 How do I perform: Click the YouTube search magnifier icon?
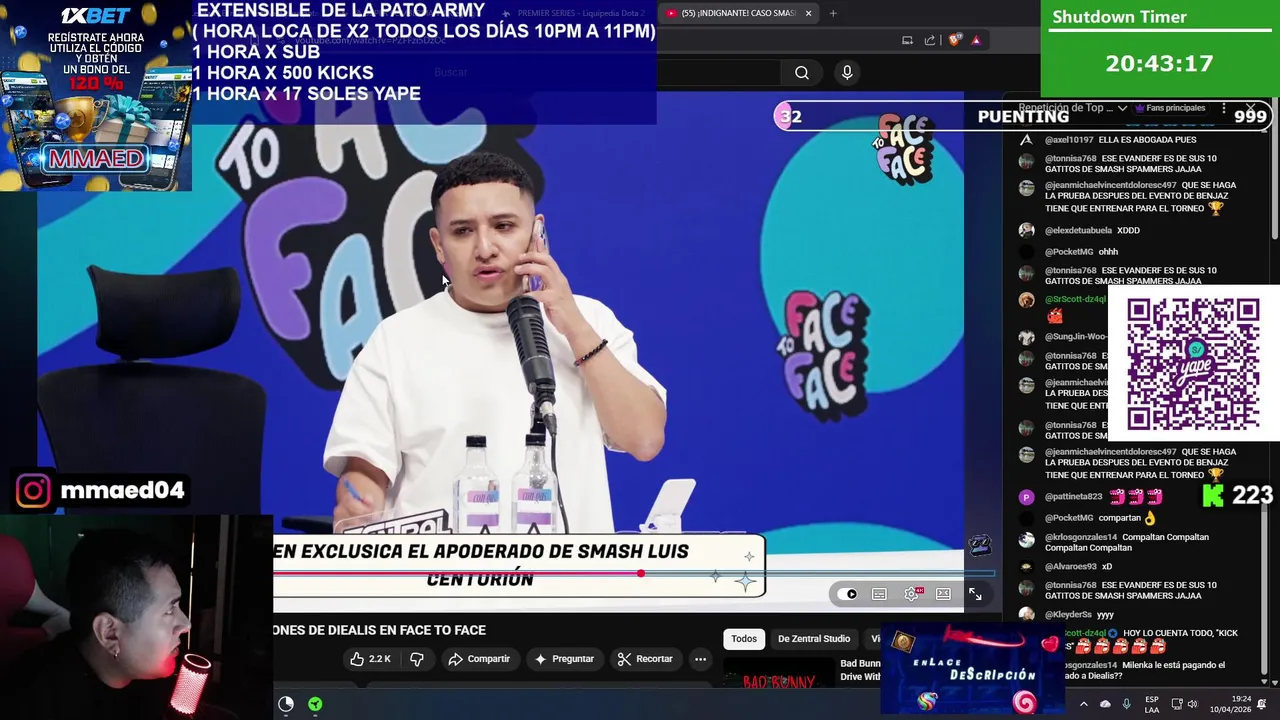click(x=802, y=72)
